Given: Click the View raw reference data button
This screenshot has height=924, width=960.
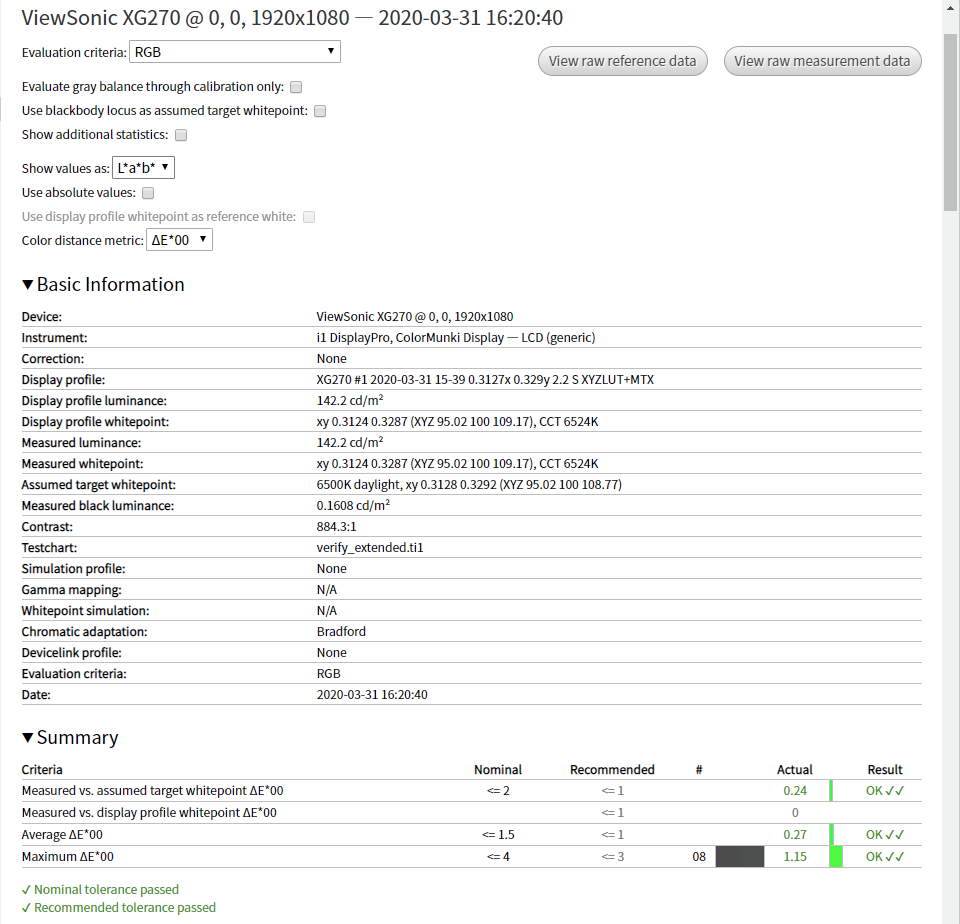Looking at the screenshot, I should coord(622,61).
